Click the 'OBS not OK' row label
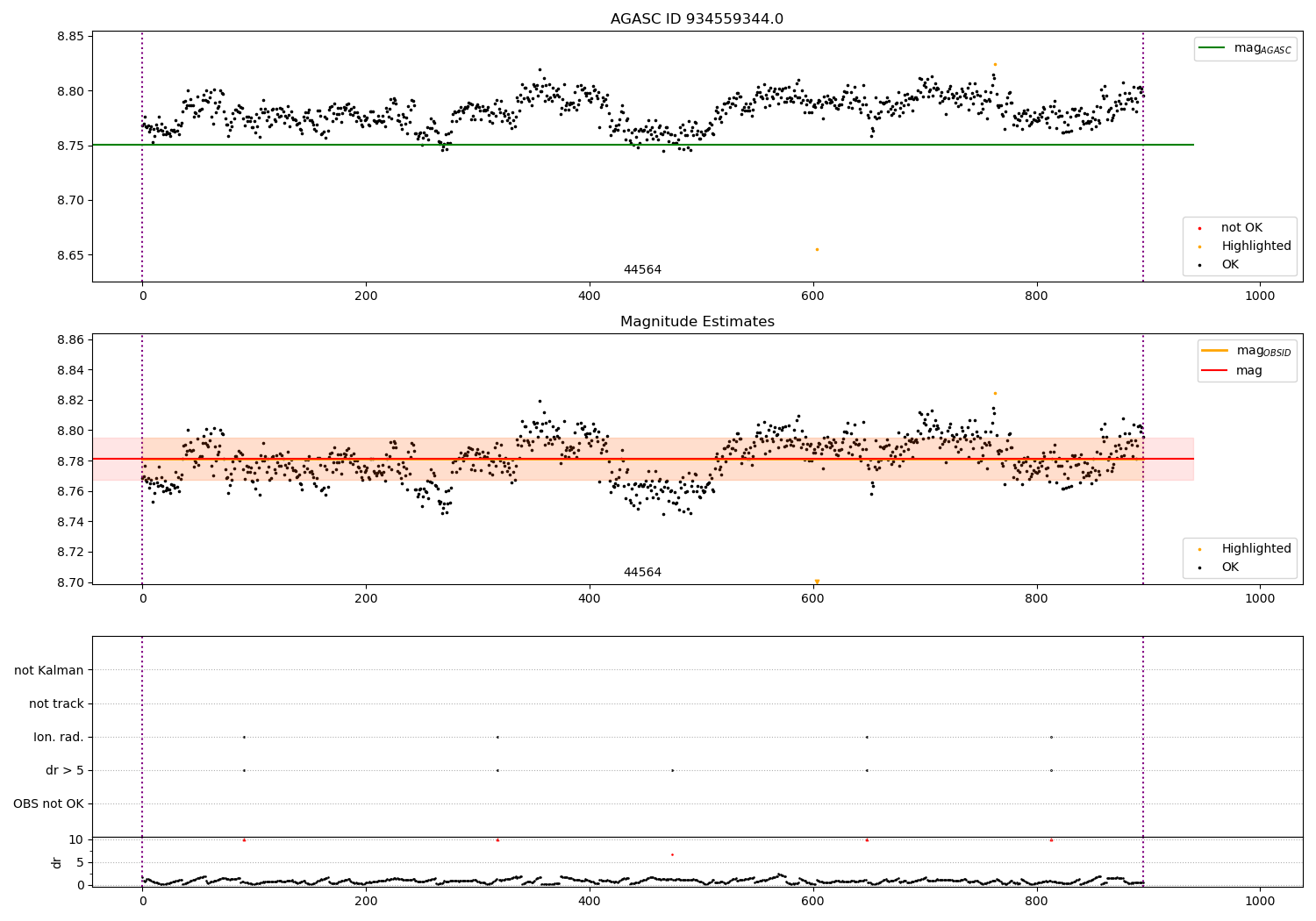 (48, 803)
